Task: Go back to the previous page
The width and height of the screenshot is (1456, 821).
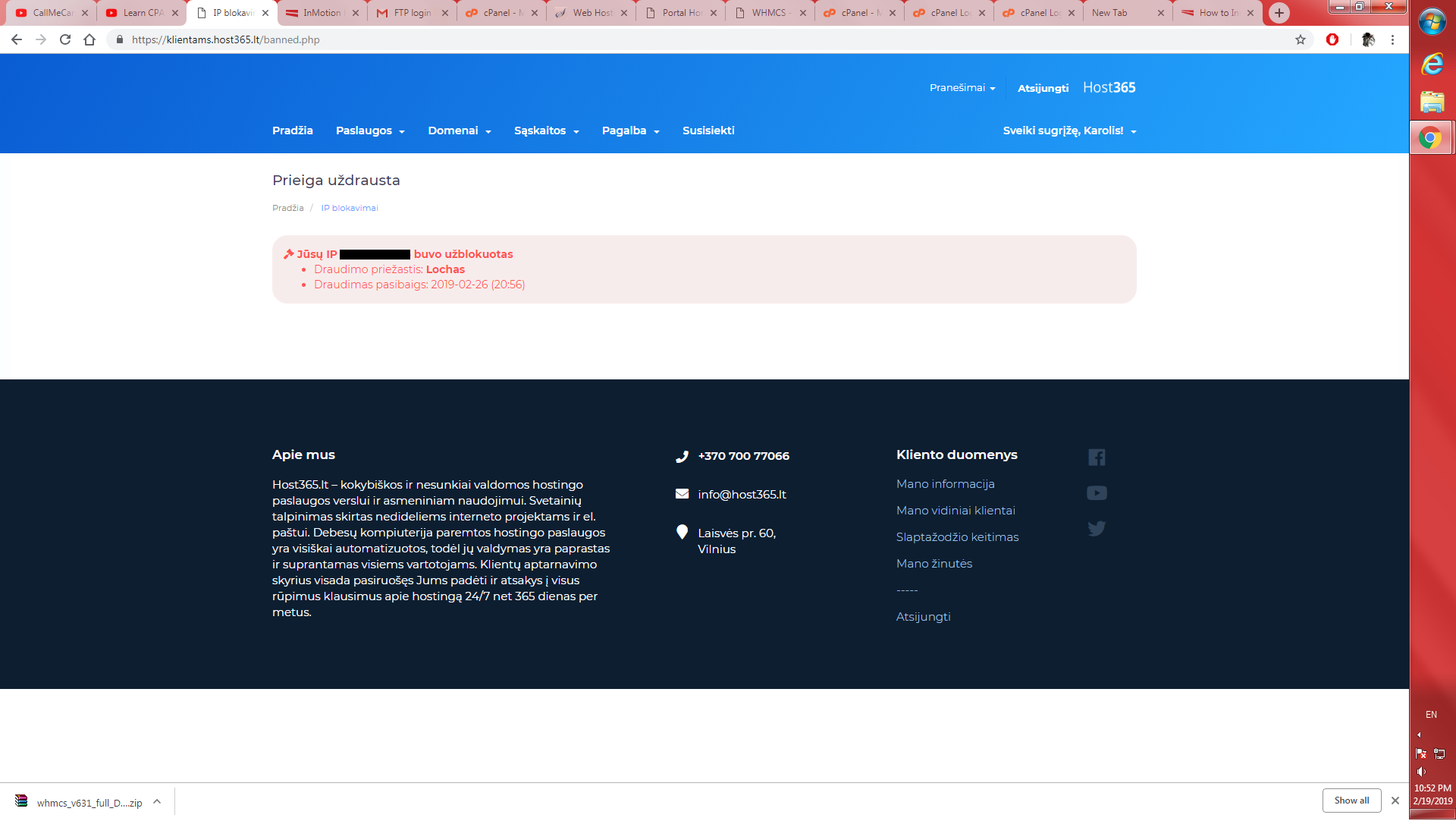Action: [x=16, y=39]
